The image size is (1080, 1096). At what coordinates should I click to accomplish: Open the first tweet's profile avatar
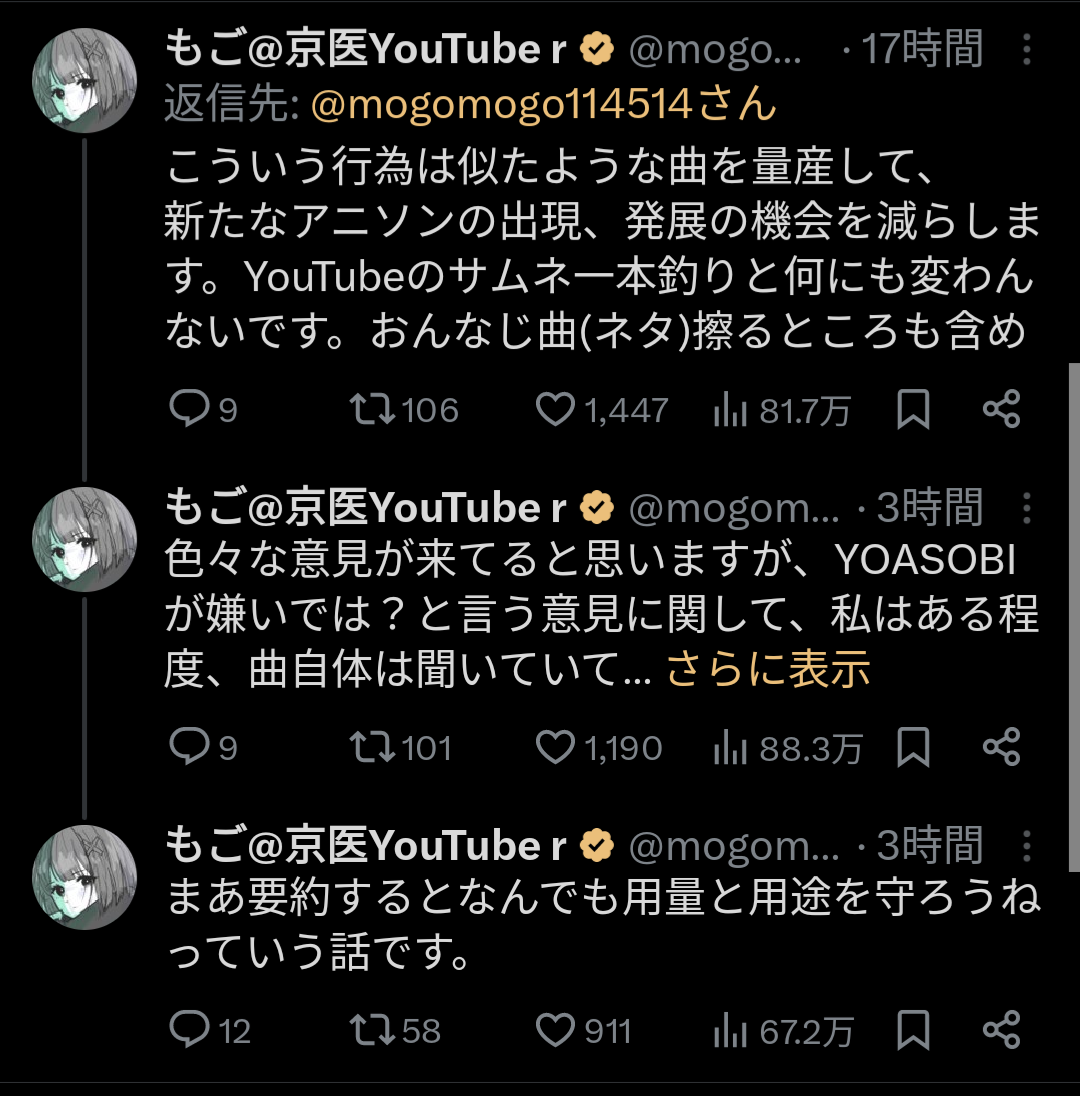click(x=85, y=80)
